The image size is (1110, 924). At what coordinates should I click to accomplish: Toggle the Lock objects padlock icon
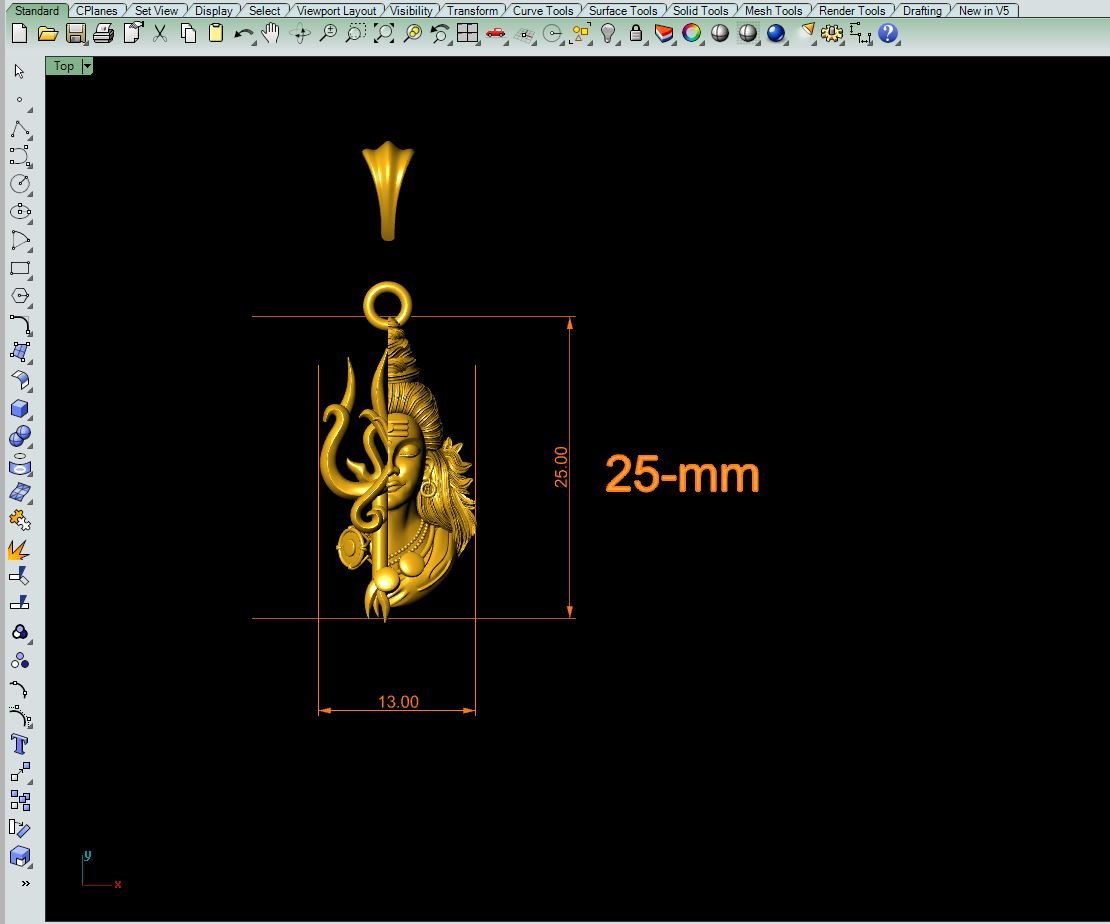[x=636, y=33]
